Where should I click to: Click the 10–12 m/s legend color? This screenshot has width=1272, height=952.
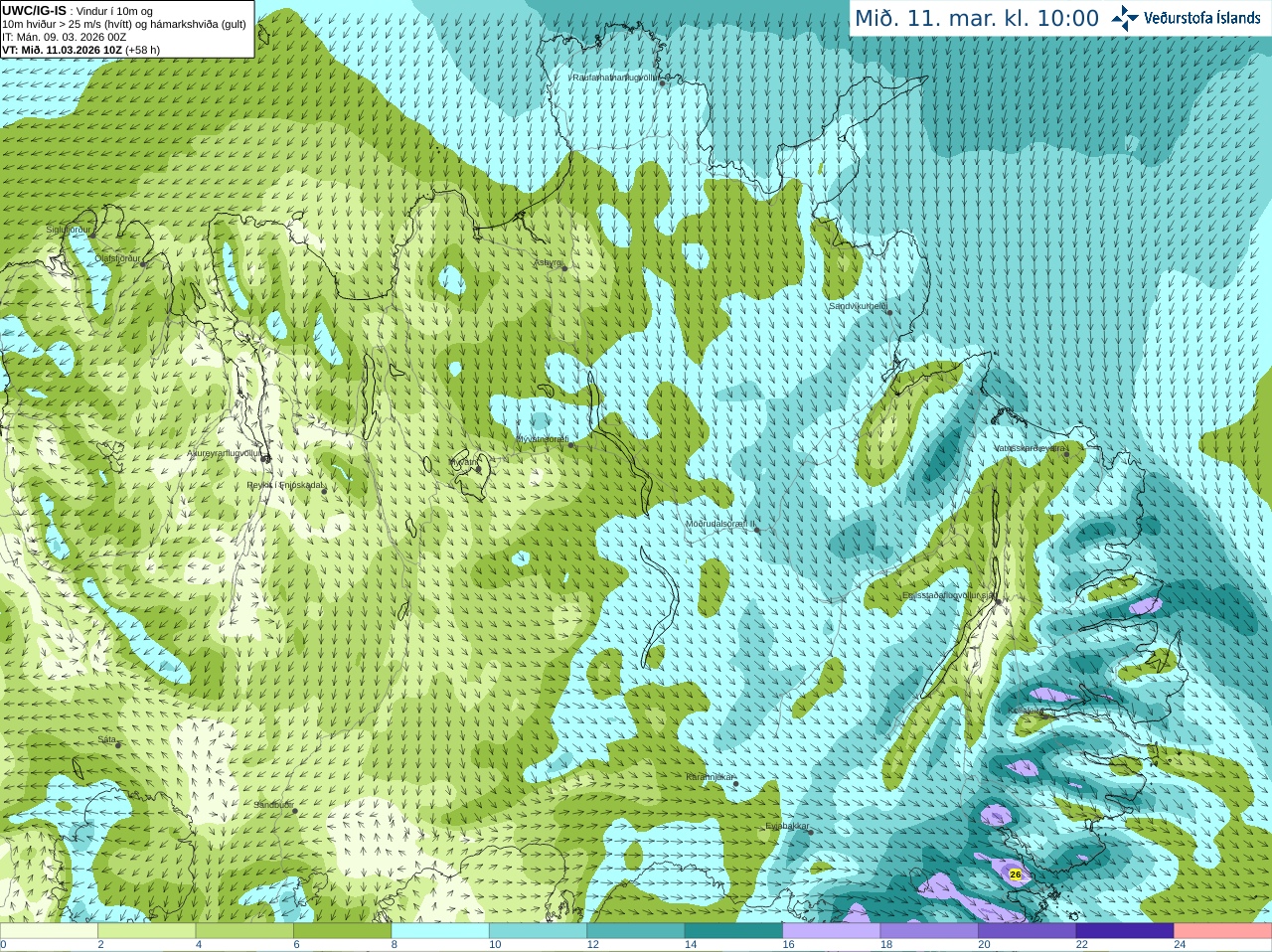click(538, 931)
